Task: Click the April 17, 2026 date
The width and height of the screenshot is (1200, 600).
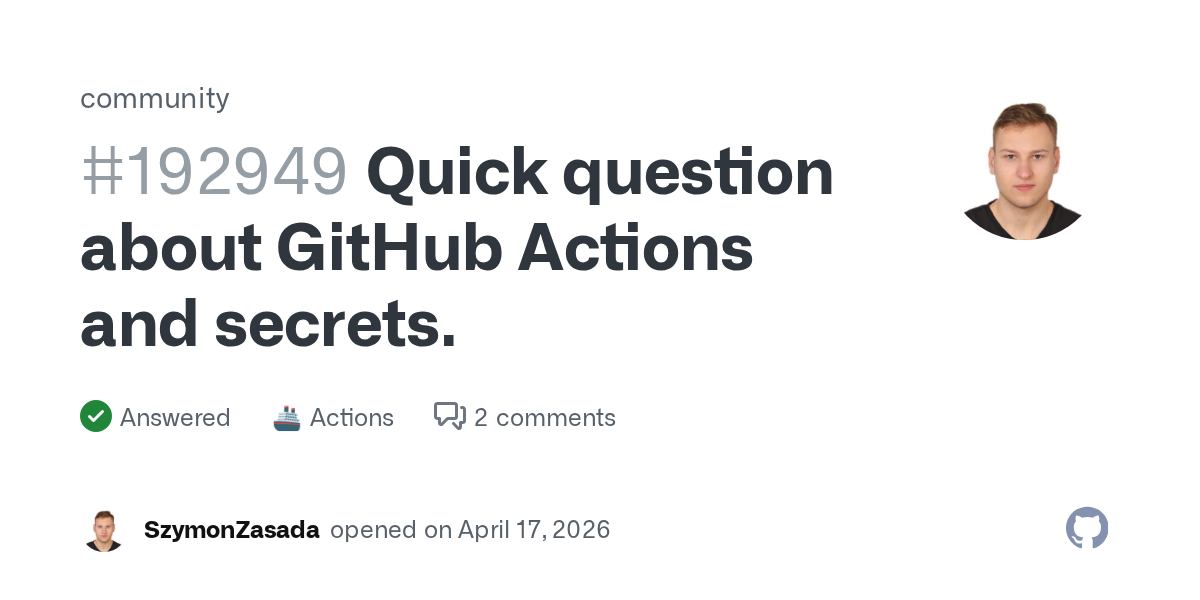Action: [x=534, y=530]
